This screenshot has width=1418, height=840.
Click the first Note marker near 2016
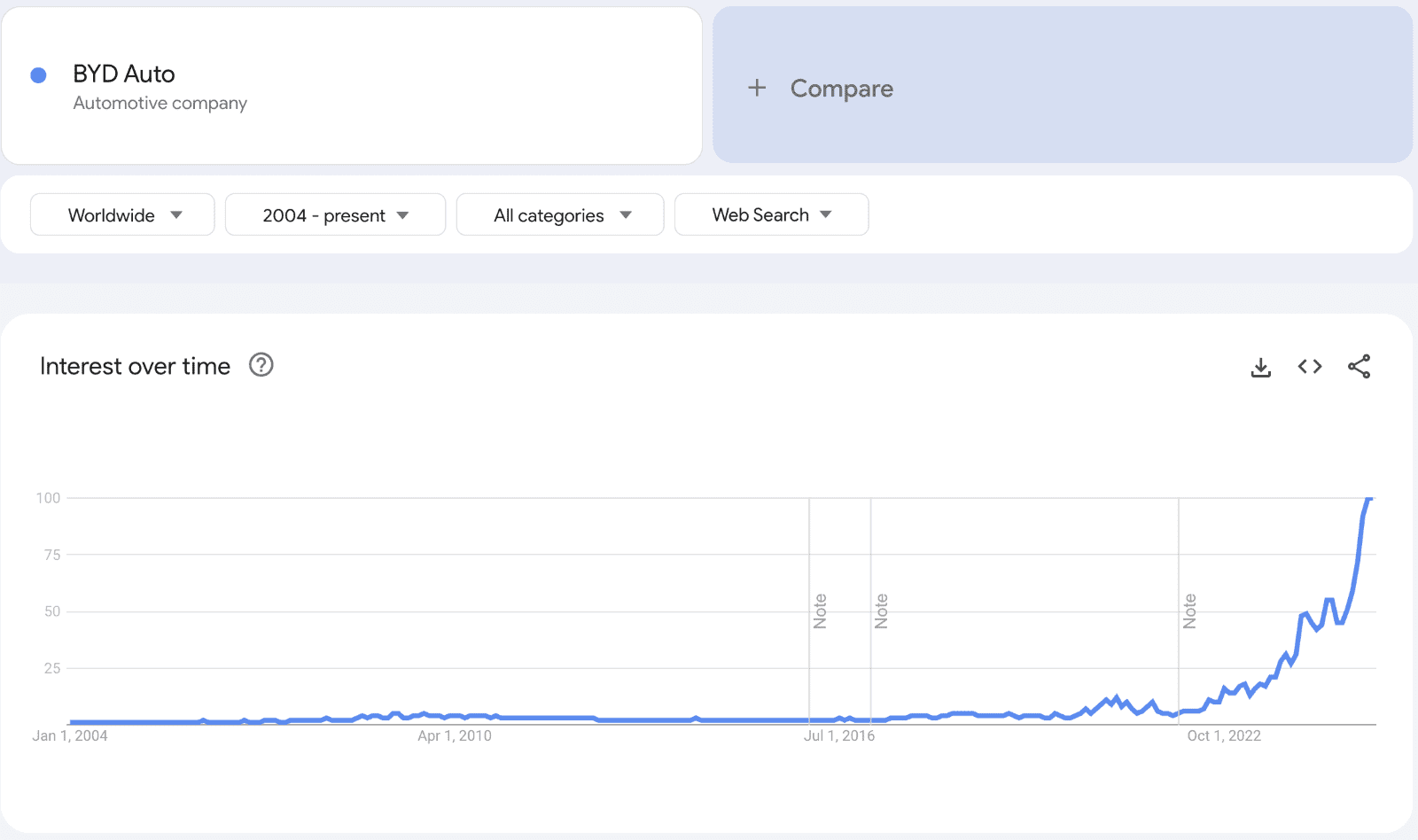coord(820,611)
